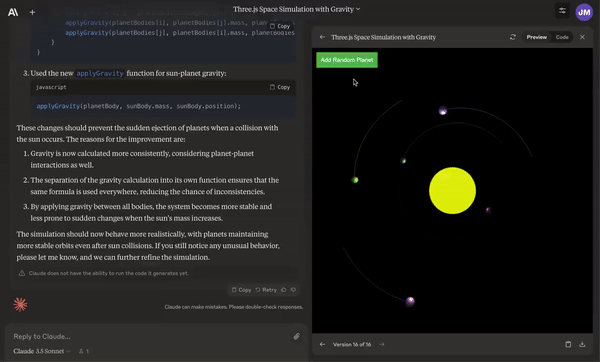Click the Add Random Planet button

pyautogui.click(x=347, y=60)
